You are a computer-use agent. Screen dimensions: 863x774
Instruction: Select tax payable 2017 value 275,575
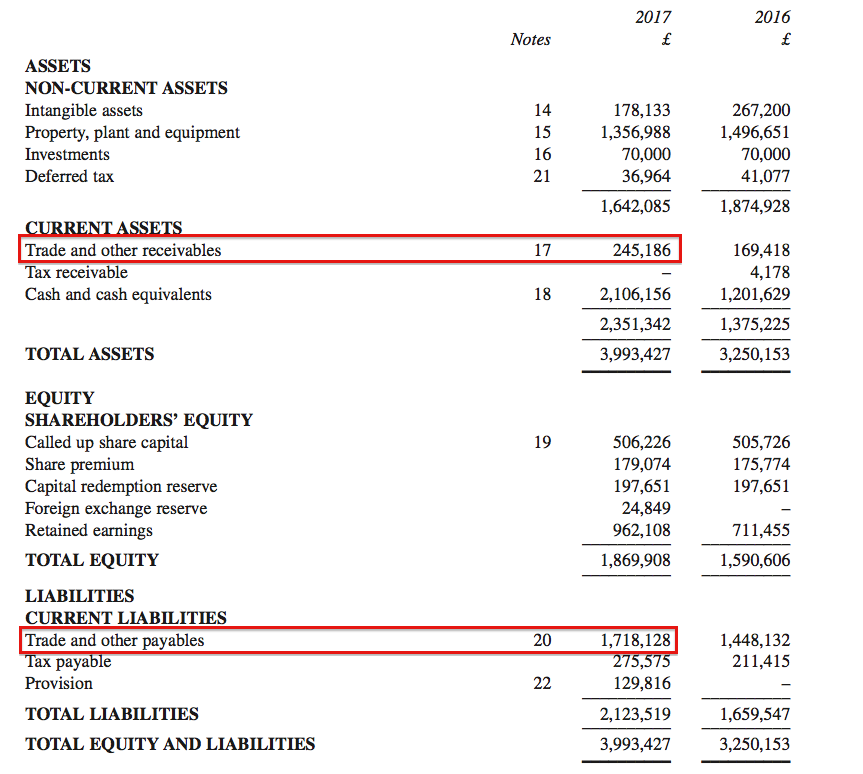point(642,661)
